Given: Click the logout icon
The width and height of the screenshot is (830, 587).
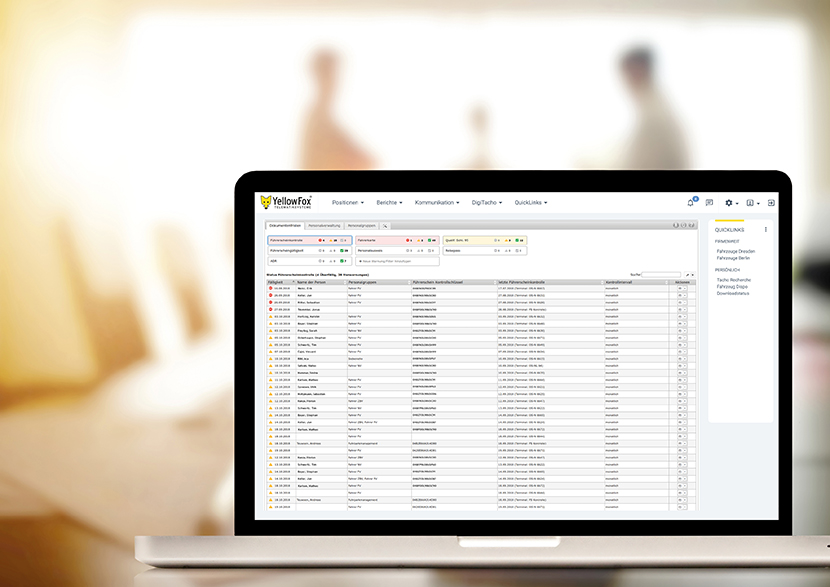Looking at the screenshot, I should point(771,203).
